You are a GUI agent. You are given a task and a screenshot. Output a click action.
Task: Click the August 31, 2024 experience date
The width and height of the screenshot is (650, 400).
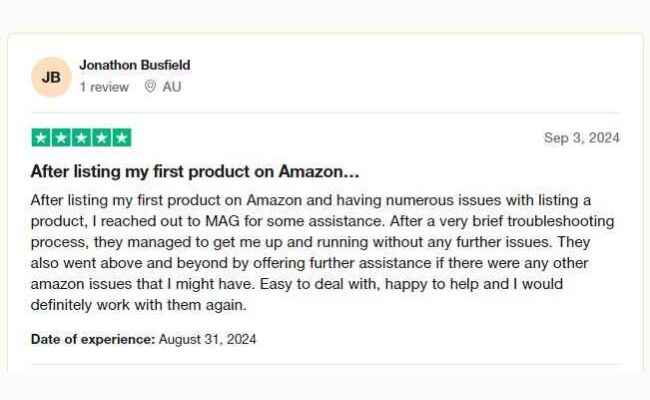208,339
